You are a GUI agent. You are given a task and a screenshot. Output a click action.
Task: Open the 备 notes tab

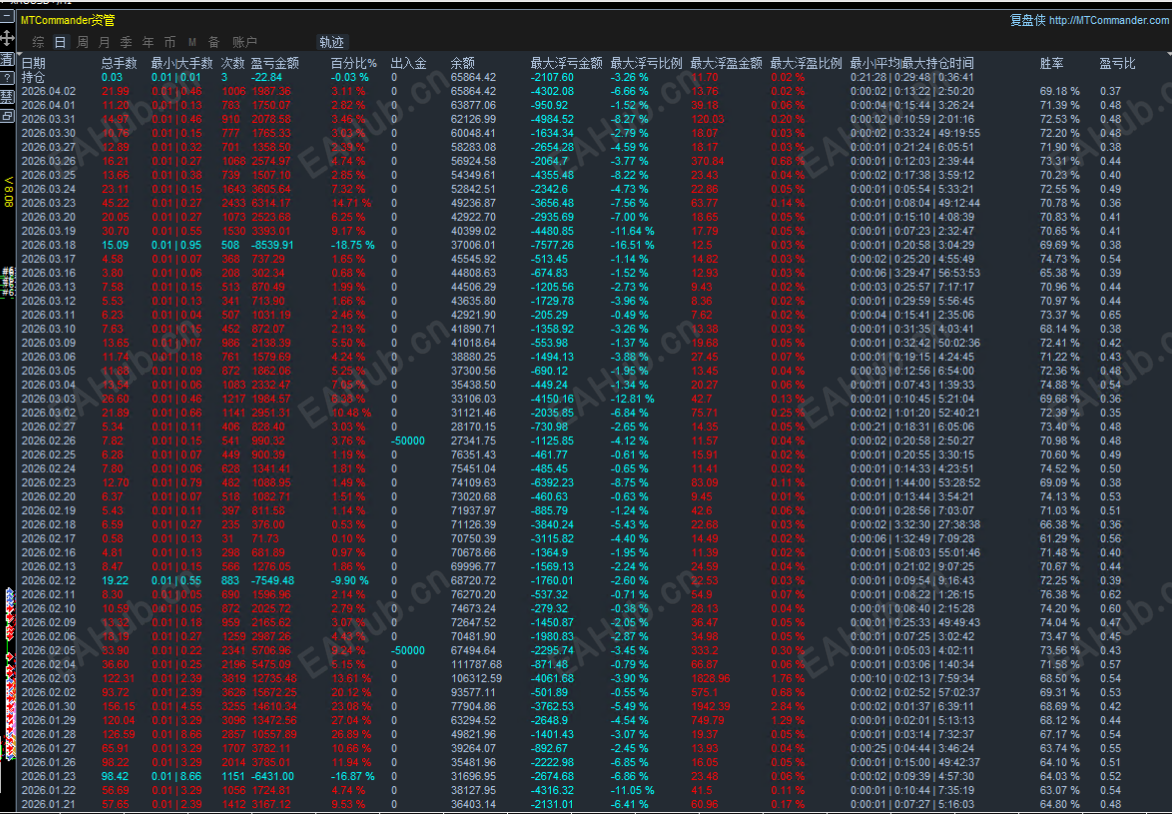(x=214, y=43)
